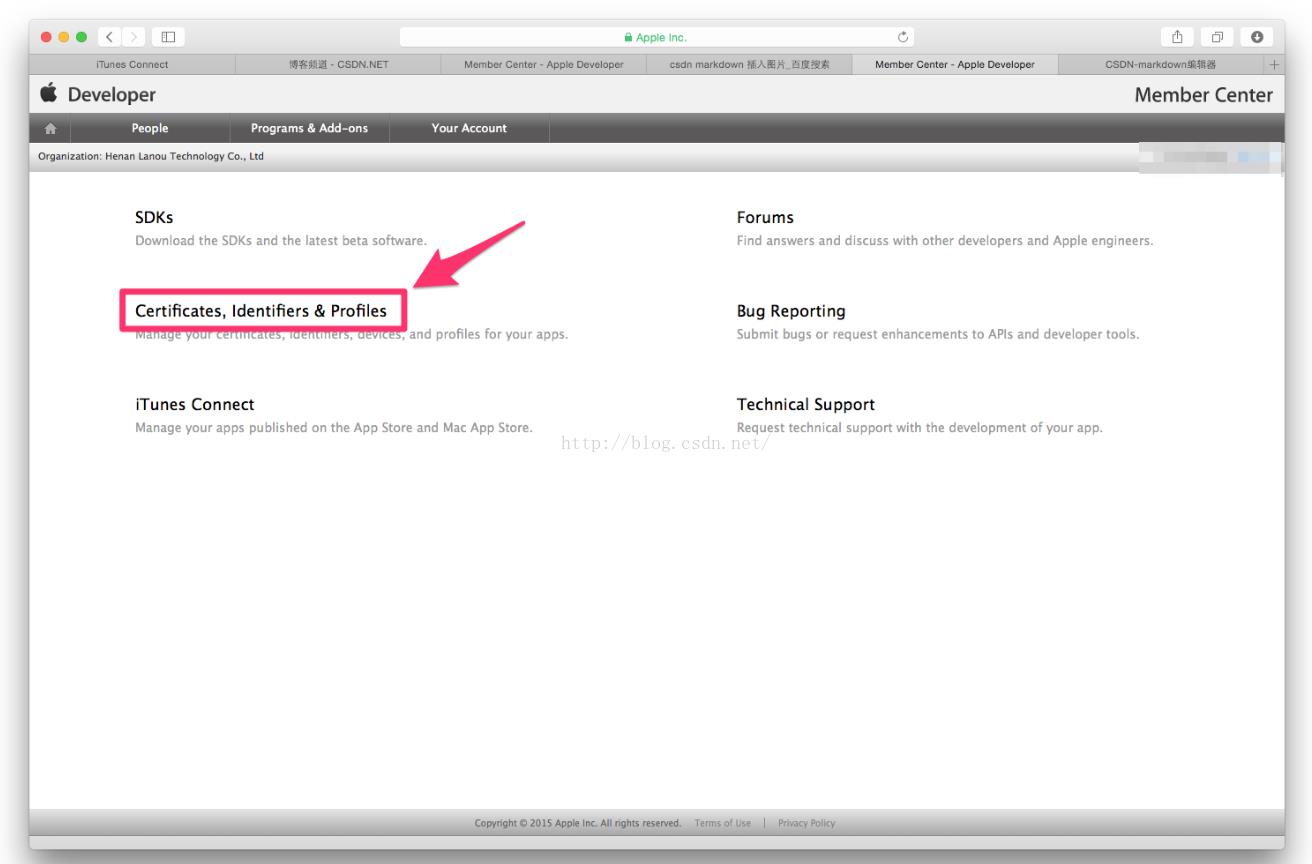Toggle Safari sidebar button

click(168, 38)
